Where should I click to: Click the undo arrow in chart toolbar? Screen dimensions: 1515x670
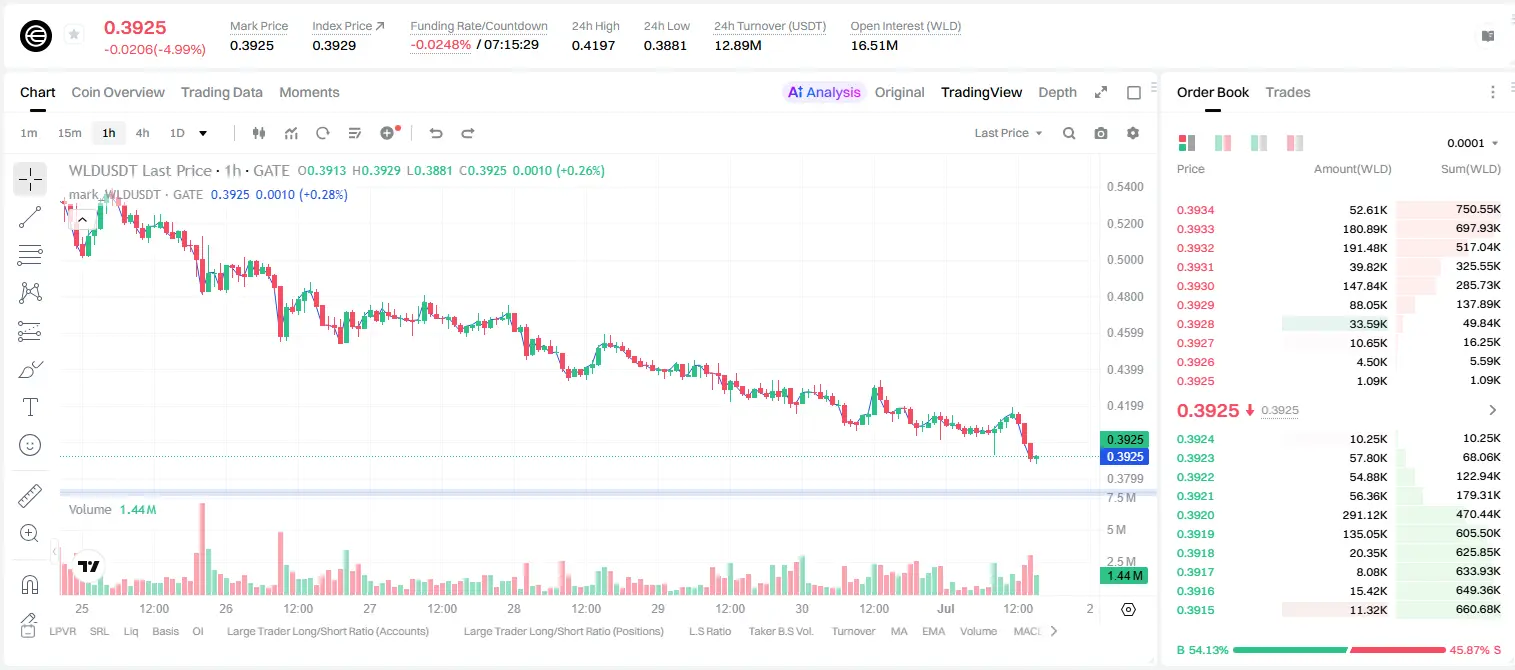point(436,133)
